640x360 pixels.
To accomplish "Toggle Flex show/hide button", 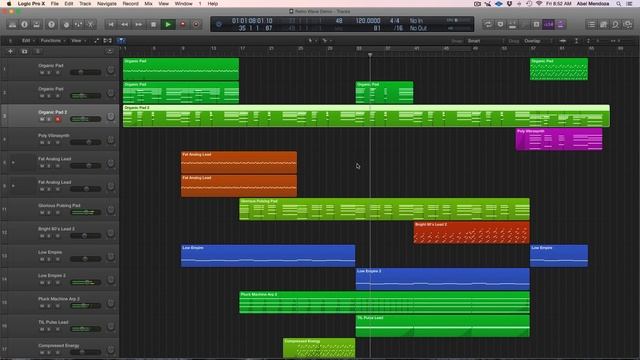I will tap(108, 41).
